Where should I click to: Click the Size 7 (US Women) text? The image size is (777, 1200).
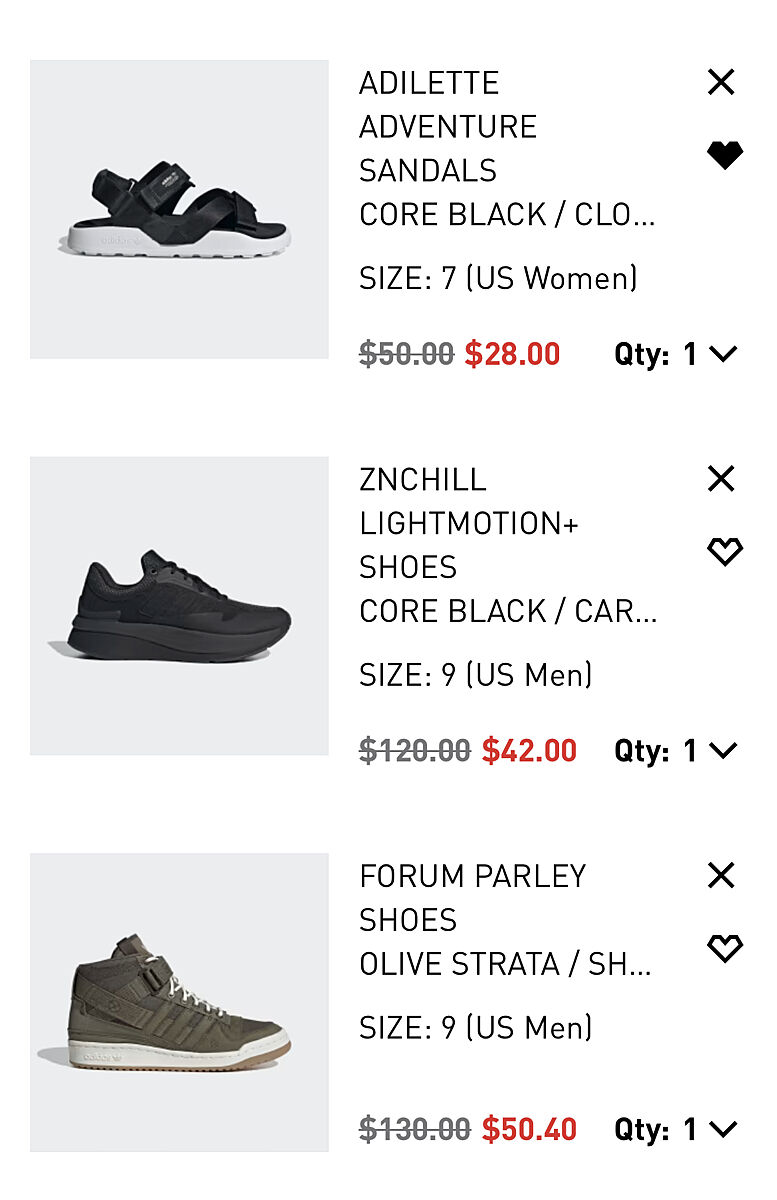[498, 278]
